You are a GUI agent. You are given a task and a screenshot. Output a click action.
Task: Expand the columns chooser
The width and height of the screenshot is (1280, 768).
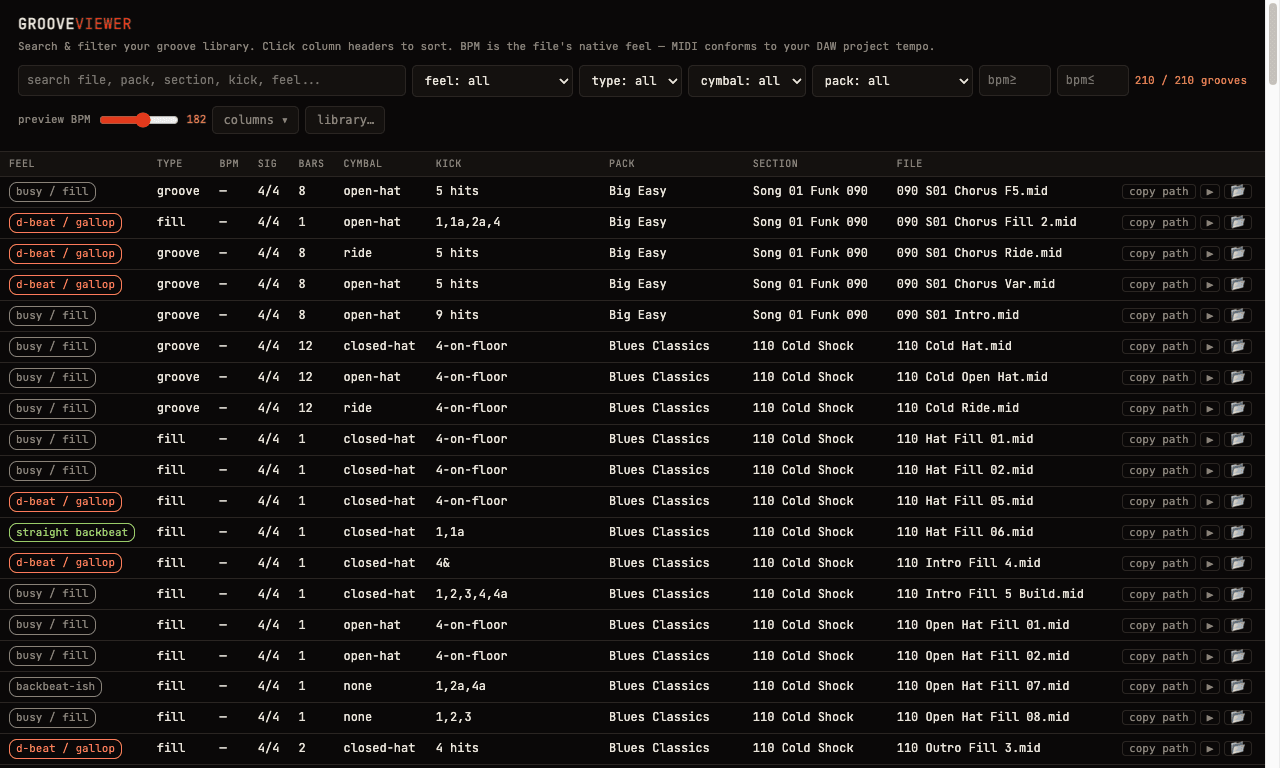(255, 120)
